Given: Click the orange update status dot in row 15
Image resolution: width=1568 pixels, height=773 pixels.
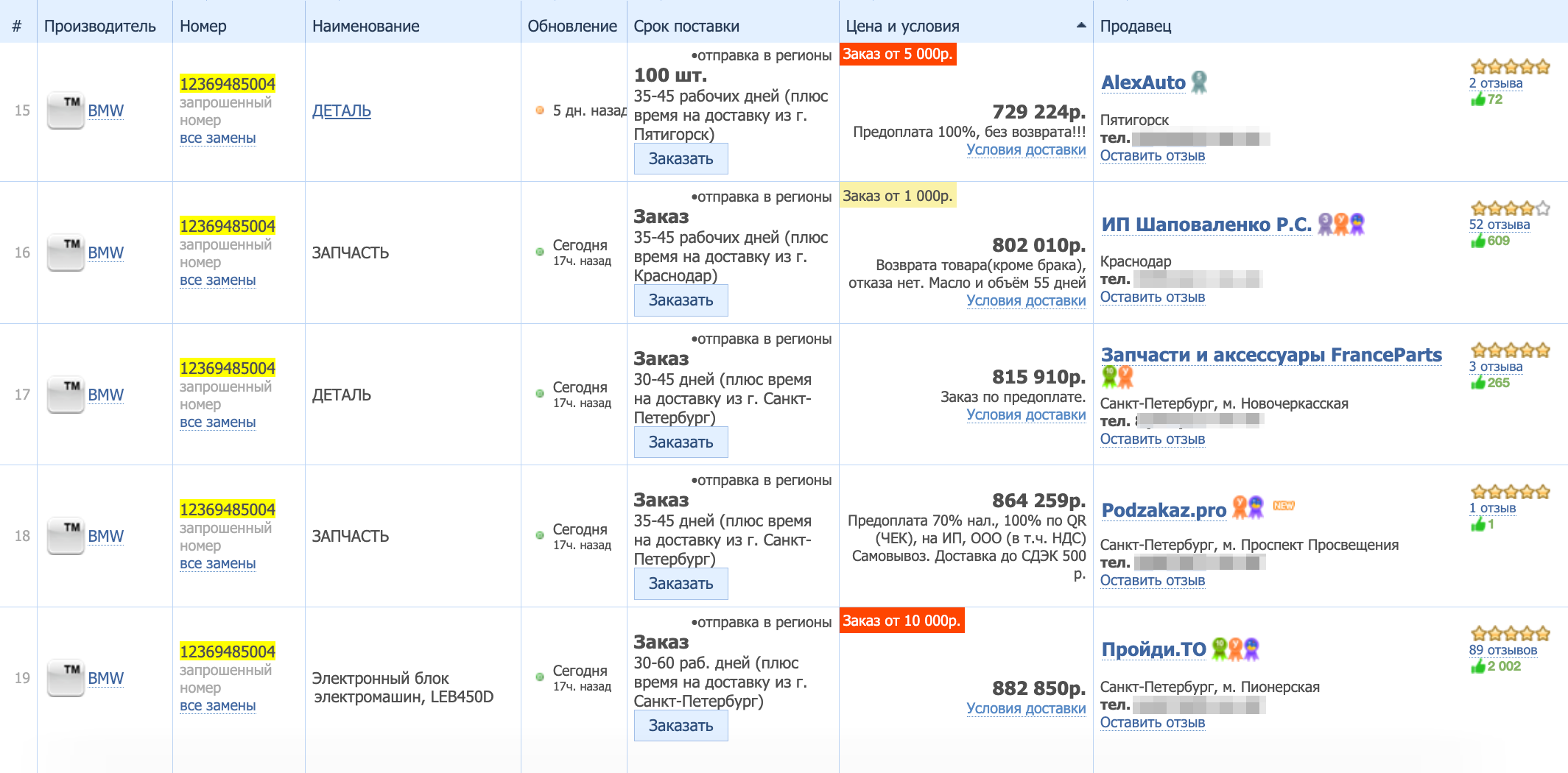Looking at the screenshot, I should [x=540, y=110].
